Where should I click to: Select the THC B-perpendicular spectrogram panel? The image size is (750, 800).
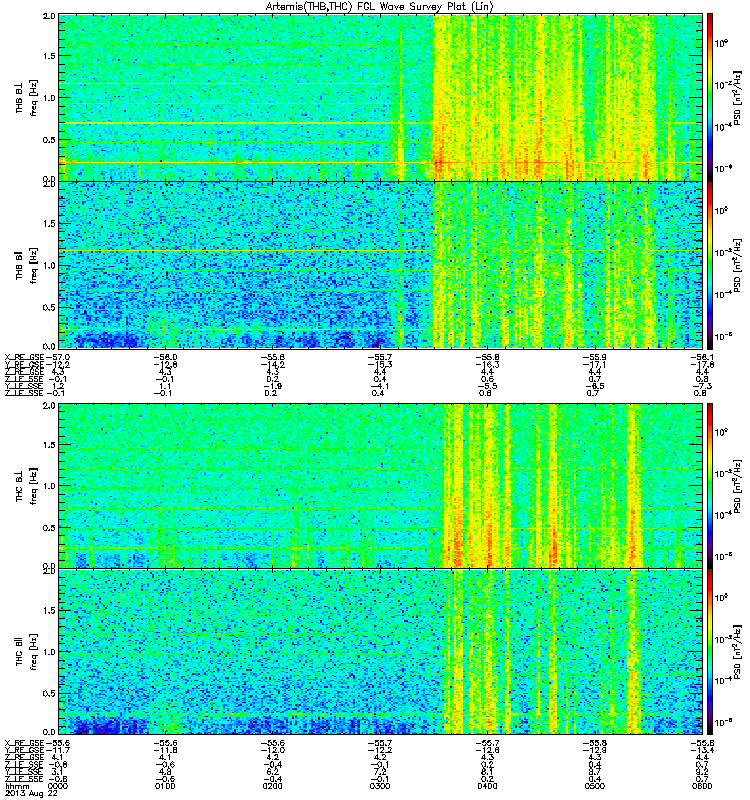381,486
